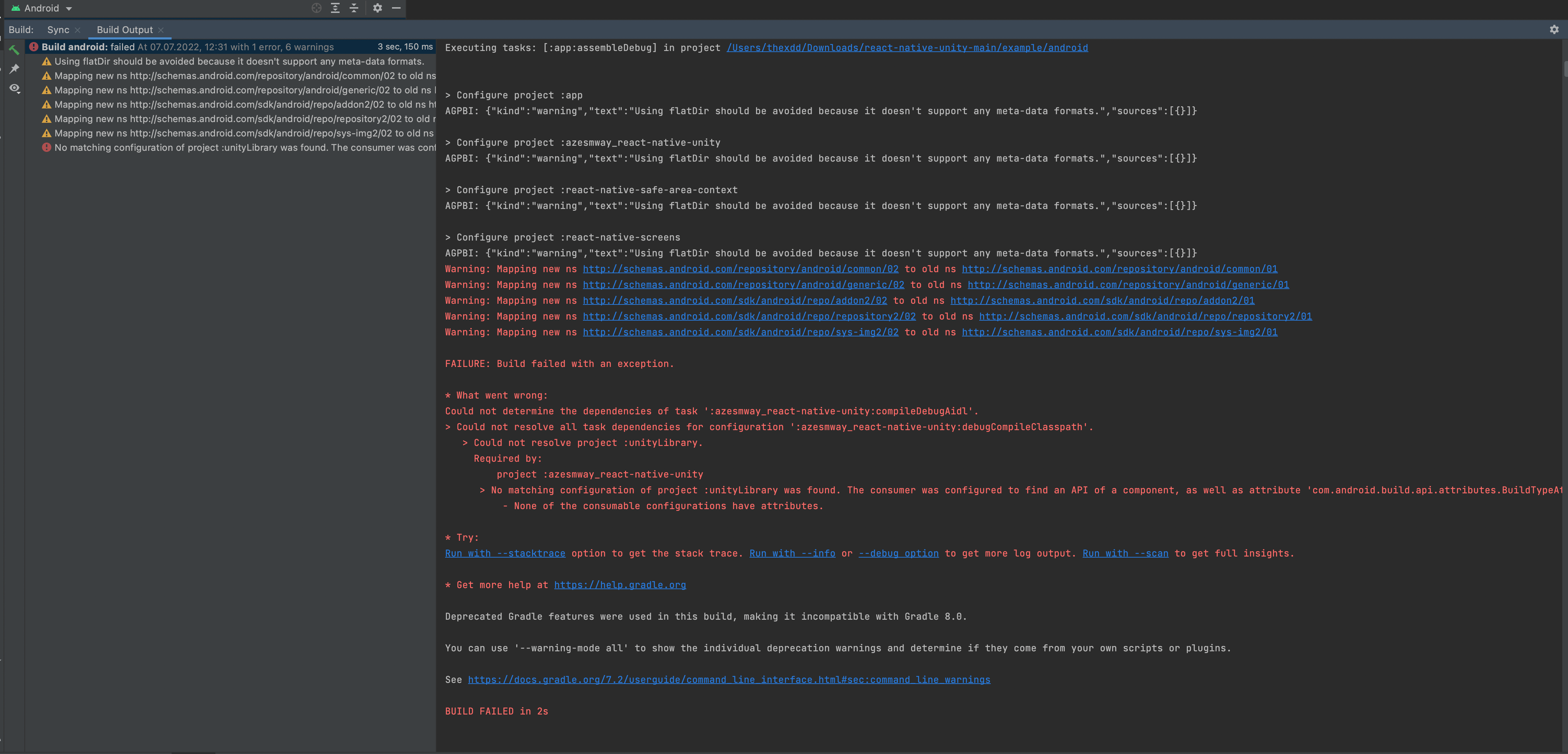Viewport: 1568px width, 754px height.
Task: Open the https://help.gradle.org link
Action: point(620,585)
